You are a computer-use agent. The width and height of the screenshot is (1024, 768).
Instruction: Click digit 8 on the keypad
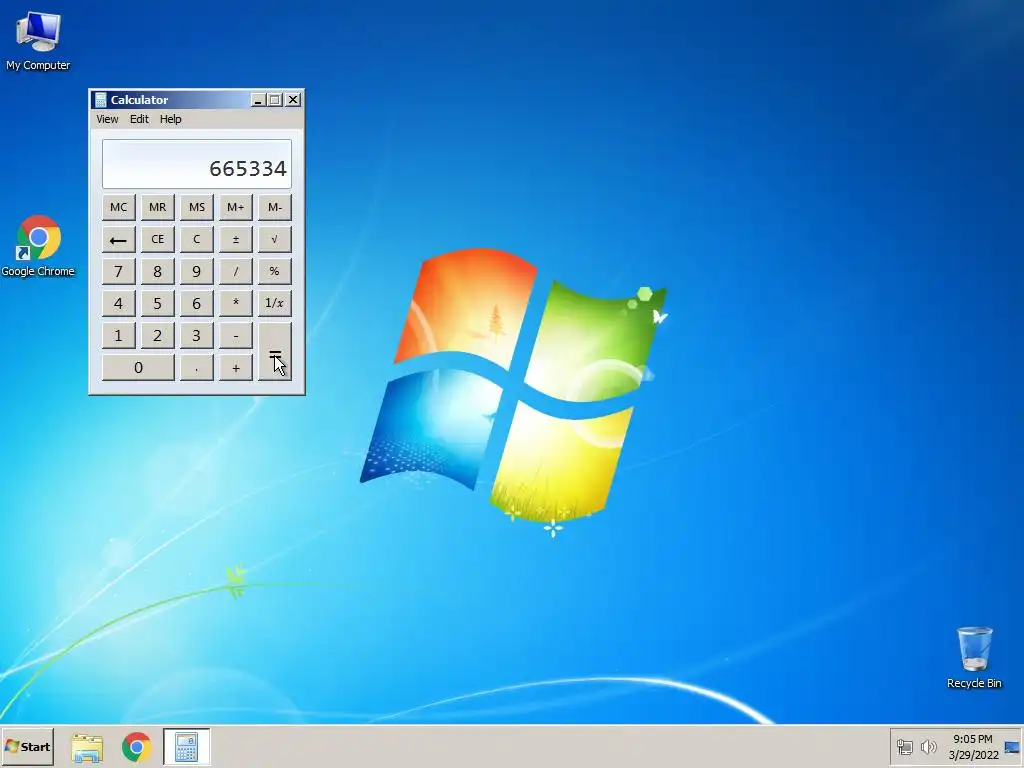157,272
